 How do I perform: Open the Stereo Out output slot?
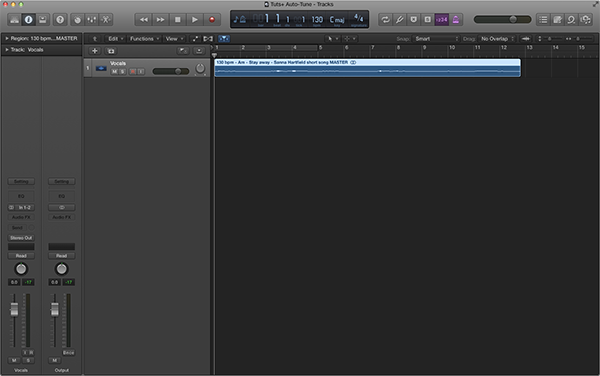[x=21, y=238]
